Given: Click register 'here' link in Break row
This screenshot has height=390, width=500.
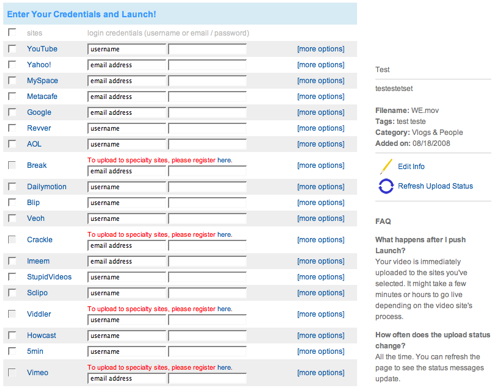Looking at the screenshot, I should pyautogui.click(x=224, y=160).
